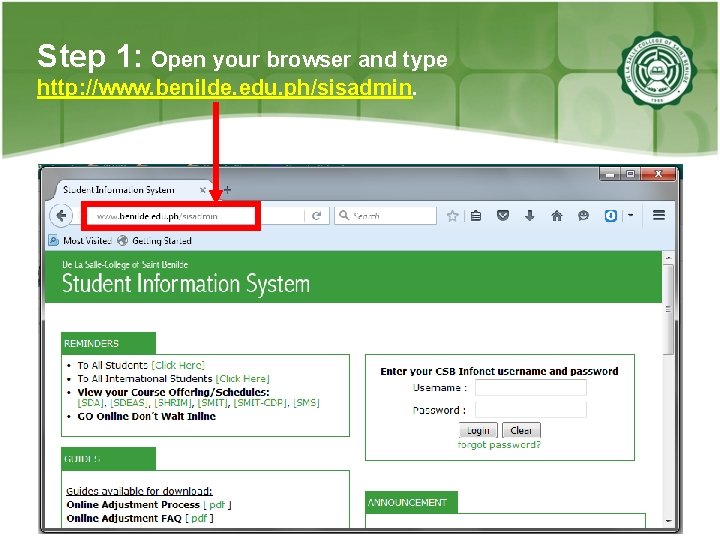Open To All Students Click Here link
This screenshot has height=540, width=720.
click(178, 366)
